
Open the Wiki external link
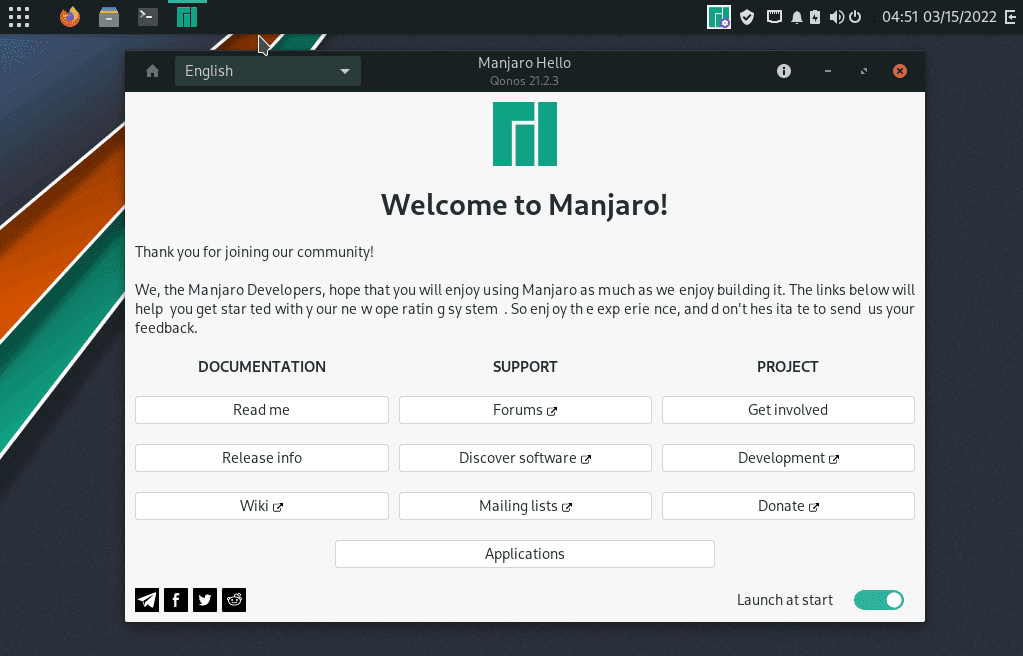(262, 506)
